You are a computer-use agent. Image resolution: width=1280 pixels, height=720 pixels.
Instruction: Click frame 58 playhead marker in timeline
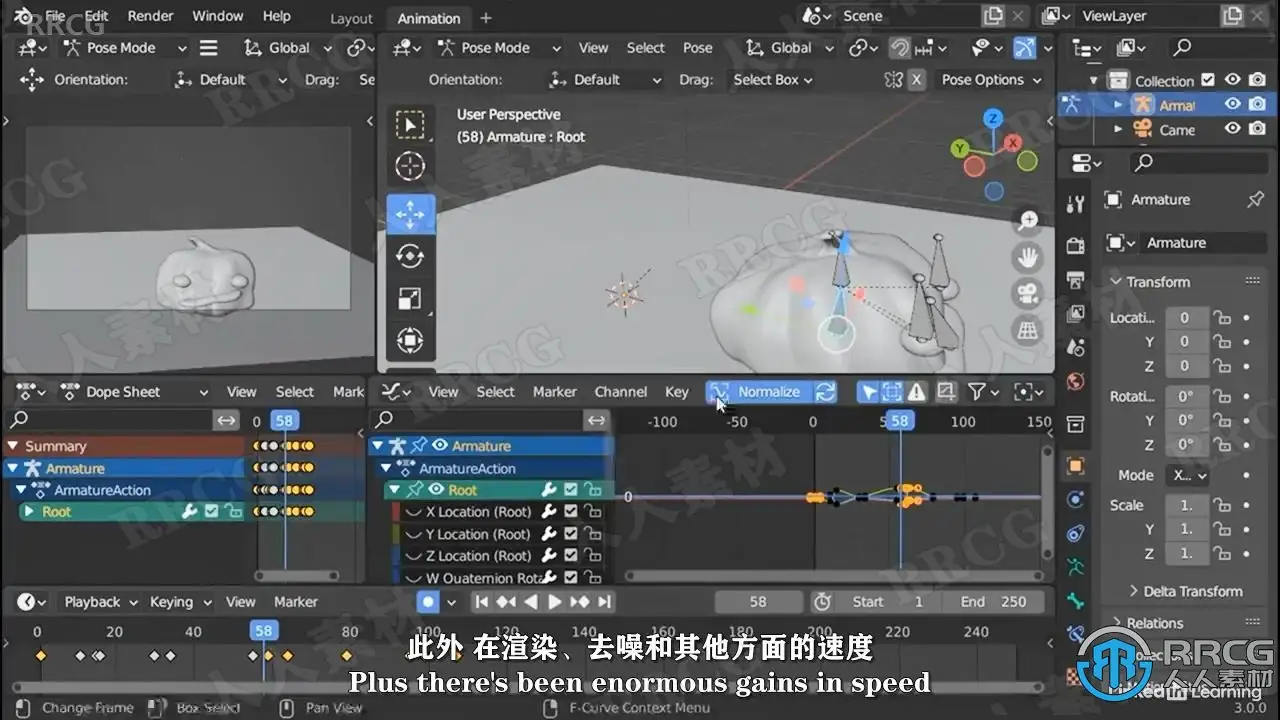[x=263, y=631]
